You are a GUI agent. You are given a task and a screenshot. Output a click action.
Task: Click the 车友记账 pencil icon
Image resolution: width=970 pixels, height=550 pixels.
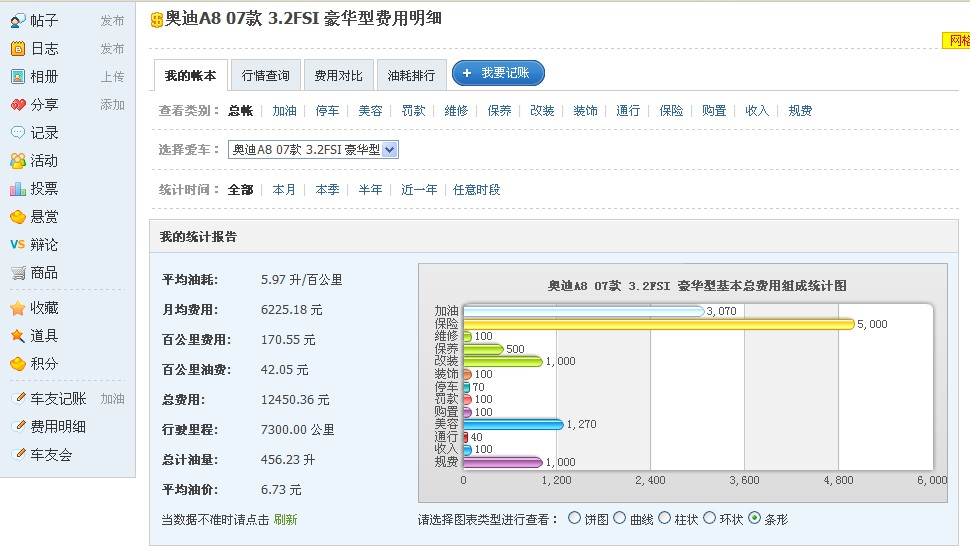19,398
